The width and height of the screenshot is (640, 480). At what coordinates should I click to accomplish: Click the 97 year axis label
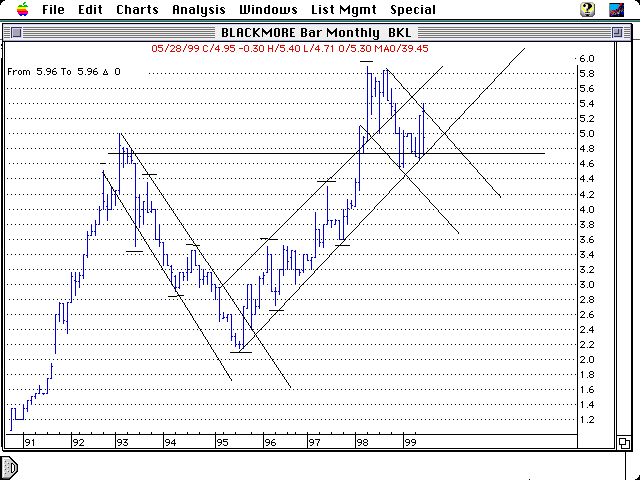tap(314, 442)
